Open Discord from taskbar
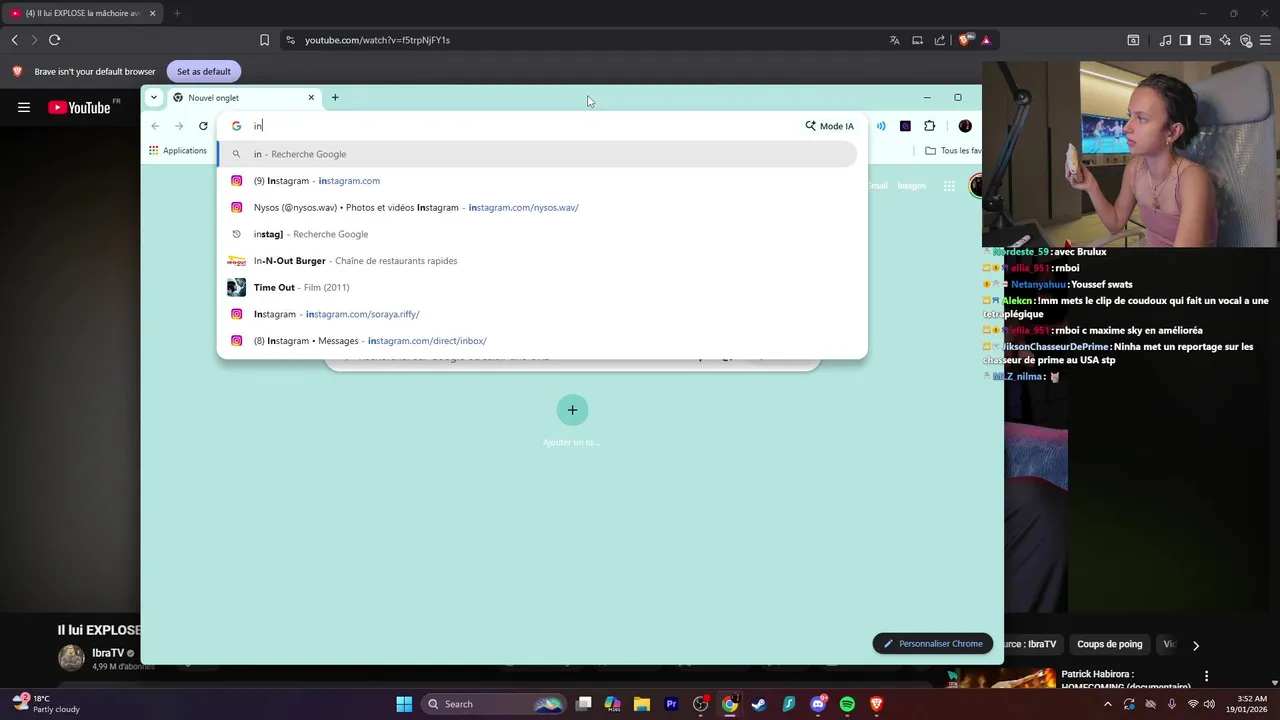1280x720 pixels. coord(818,704)
